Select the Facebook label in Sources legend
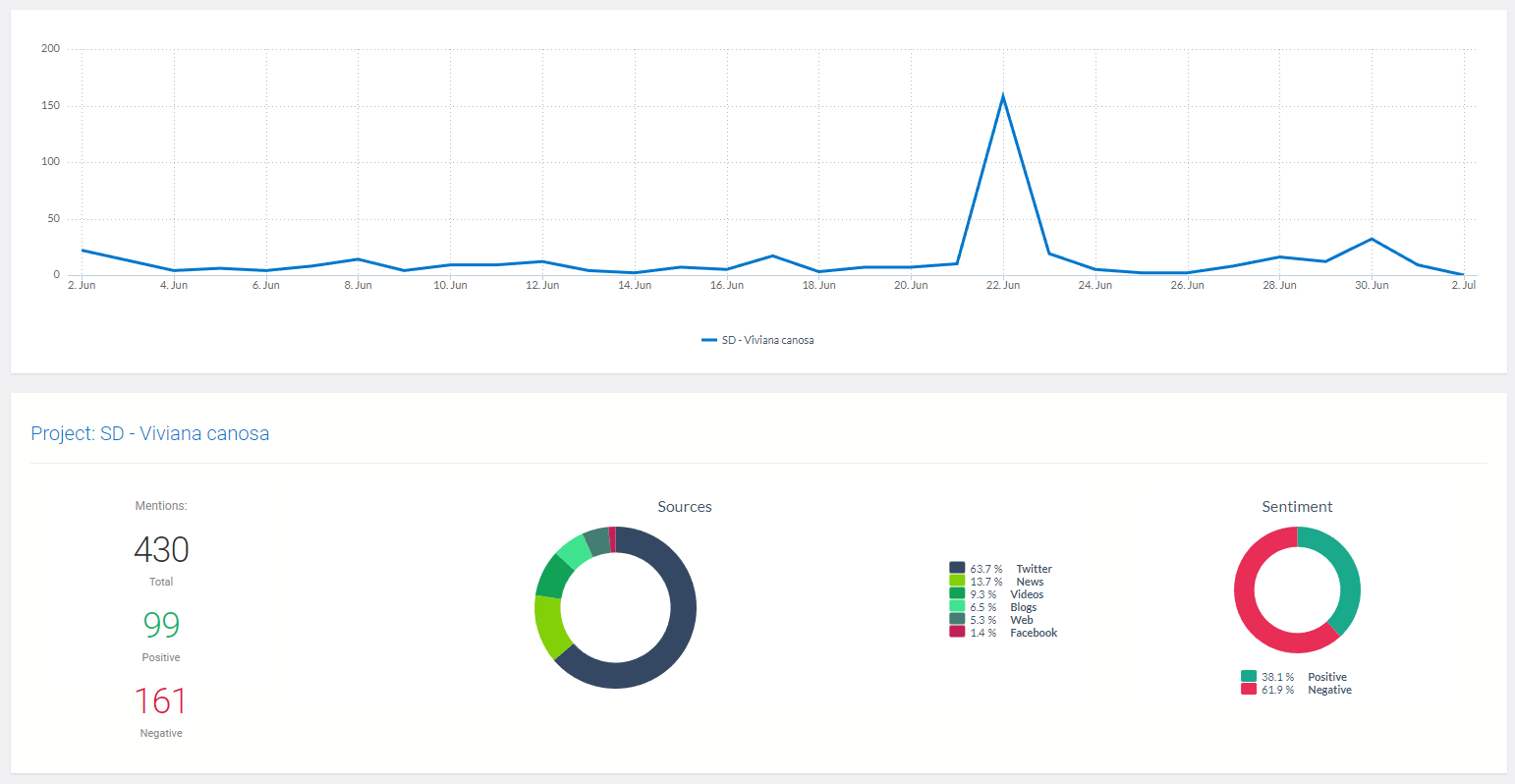This screenshot has width=1515, height=784. pos(1034,633)
